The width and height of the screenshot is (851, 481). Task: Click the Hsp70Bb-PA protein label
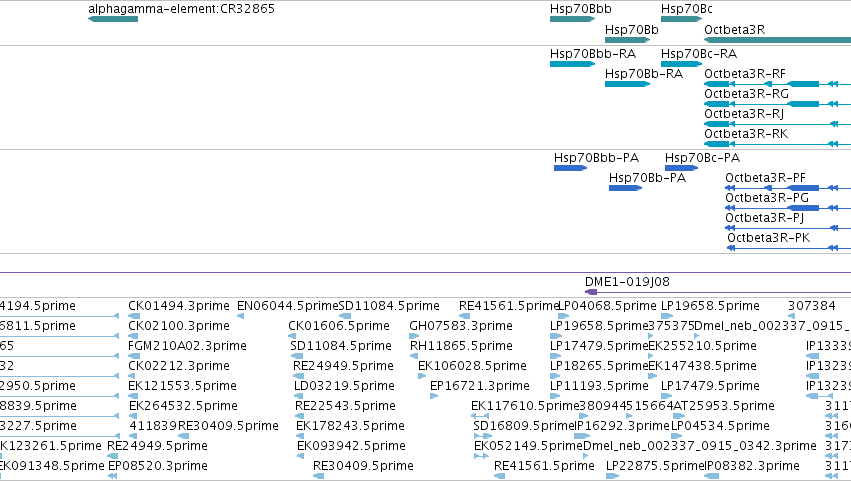(647, 178)
